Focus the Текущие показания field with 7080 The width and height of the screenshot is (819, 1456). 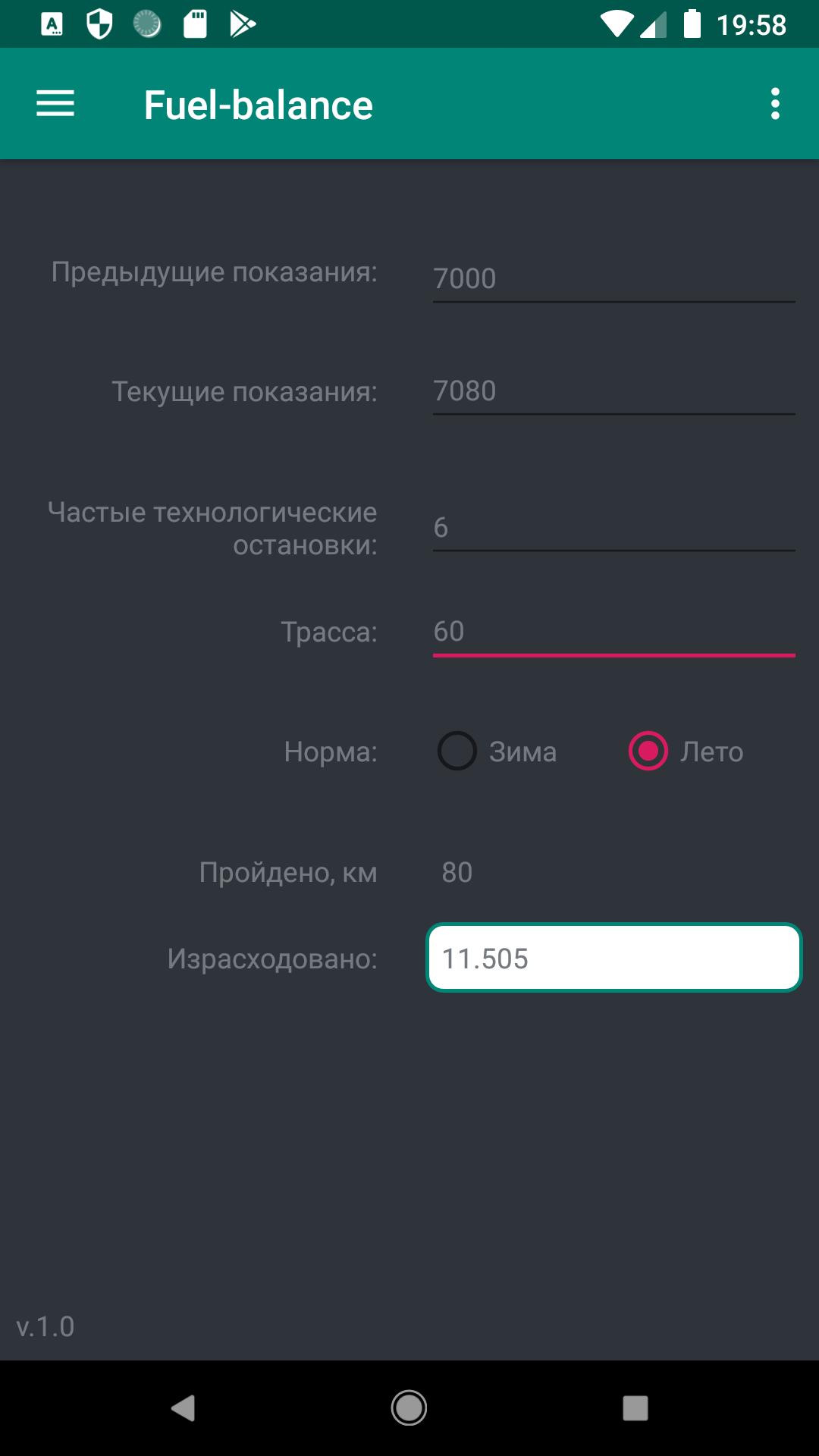613,391
